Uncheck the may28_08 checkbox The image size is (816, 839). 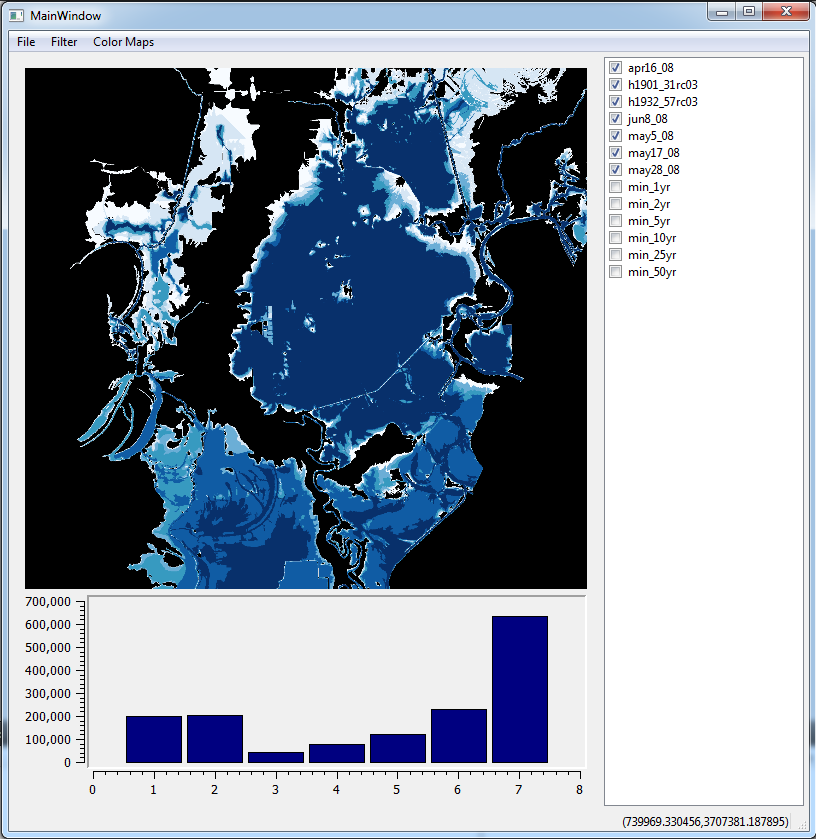[x=615, y=170]
